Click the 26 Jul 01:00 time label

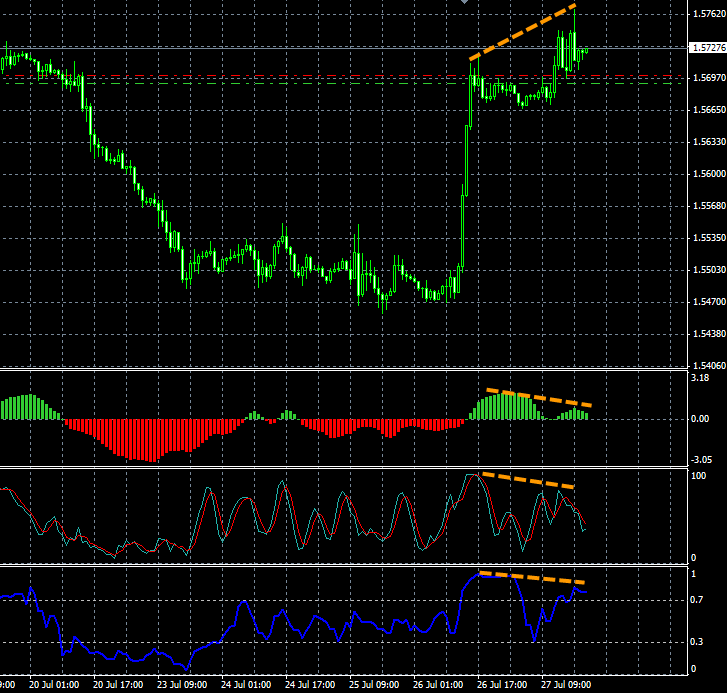(438, 685)
